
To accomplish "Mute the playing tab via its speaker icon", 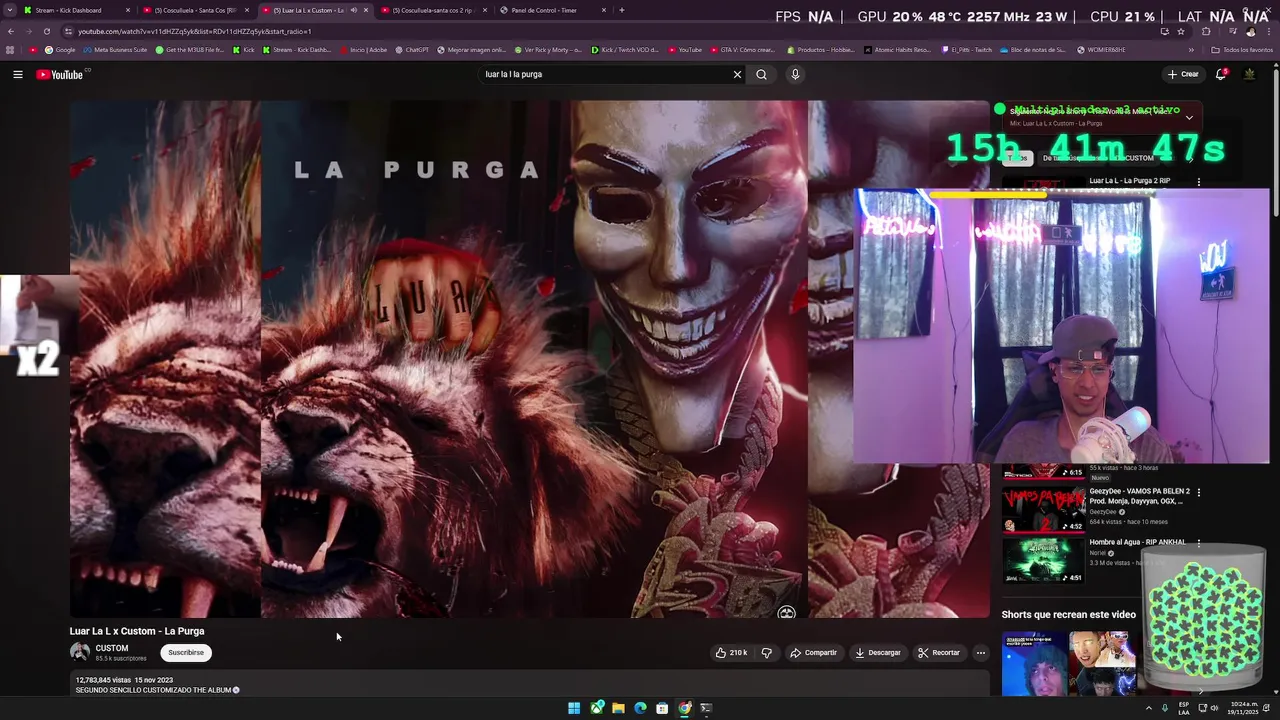I will click(x=353, y=10).
